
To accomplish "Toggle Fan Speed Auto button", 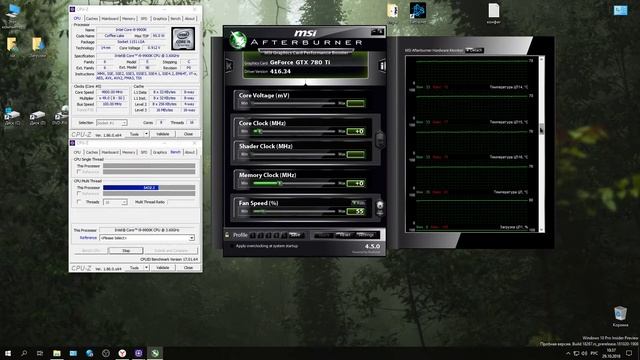I will pyautogui.click(x=358, y=203).
